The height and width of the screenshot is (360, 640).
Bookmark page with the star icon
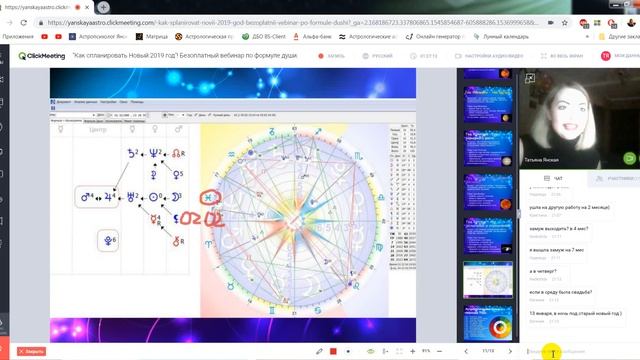[564, 23]
